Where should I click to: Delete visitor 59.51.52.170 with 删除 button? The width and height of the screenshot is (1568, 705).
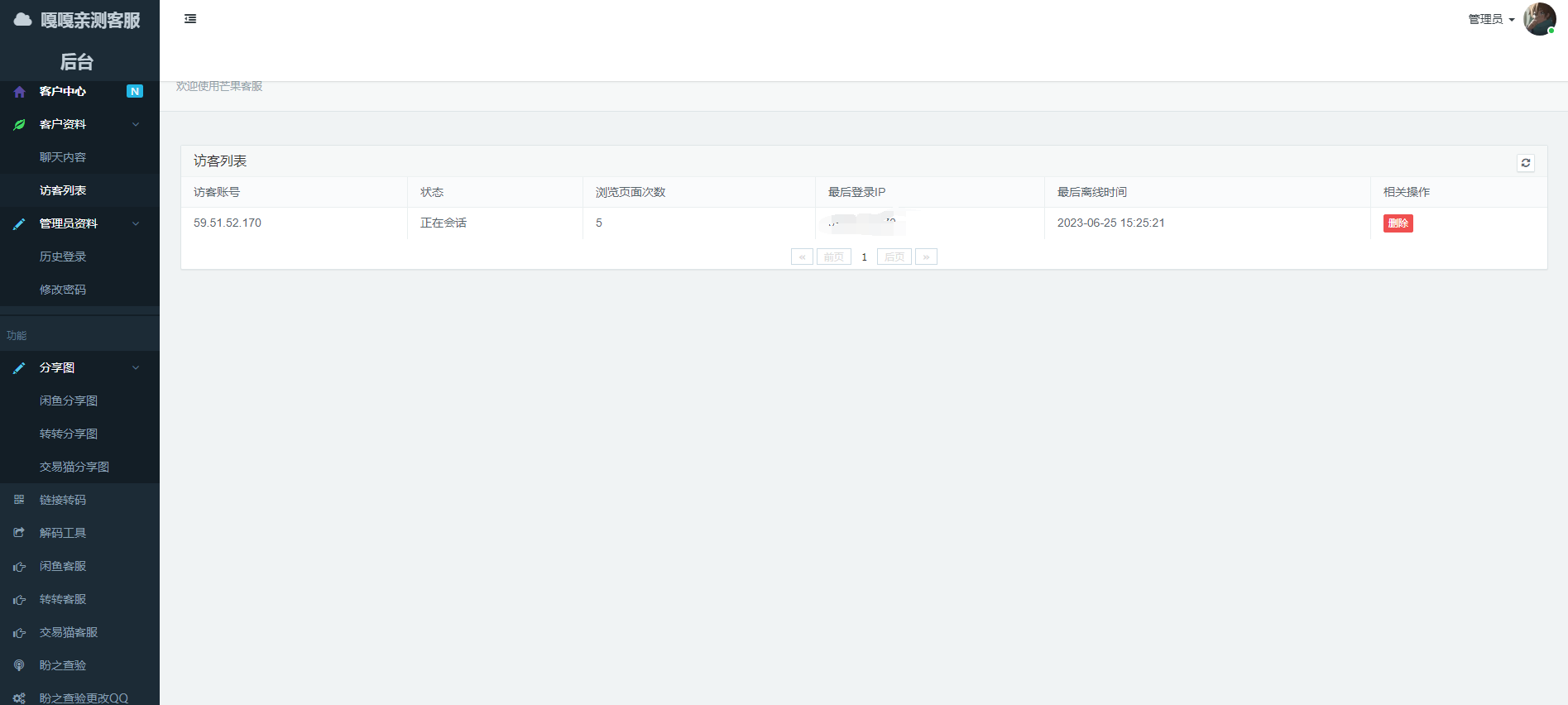click(1398, 223)
